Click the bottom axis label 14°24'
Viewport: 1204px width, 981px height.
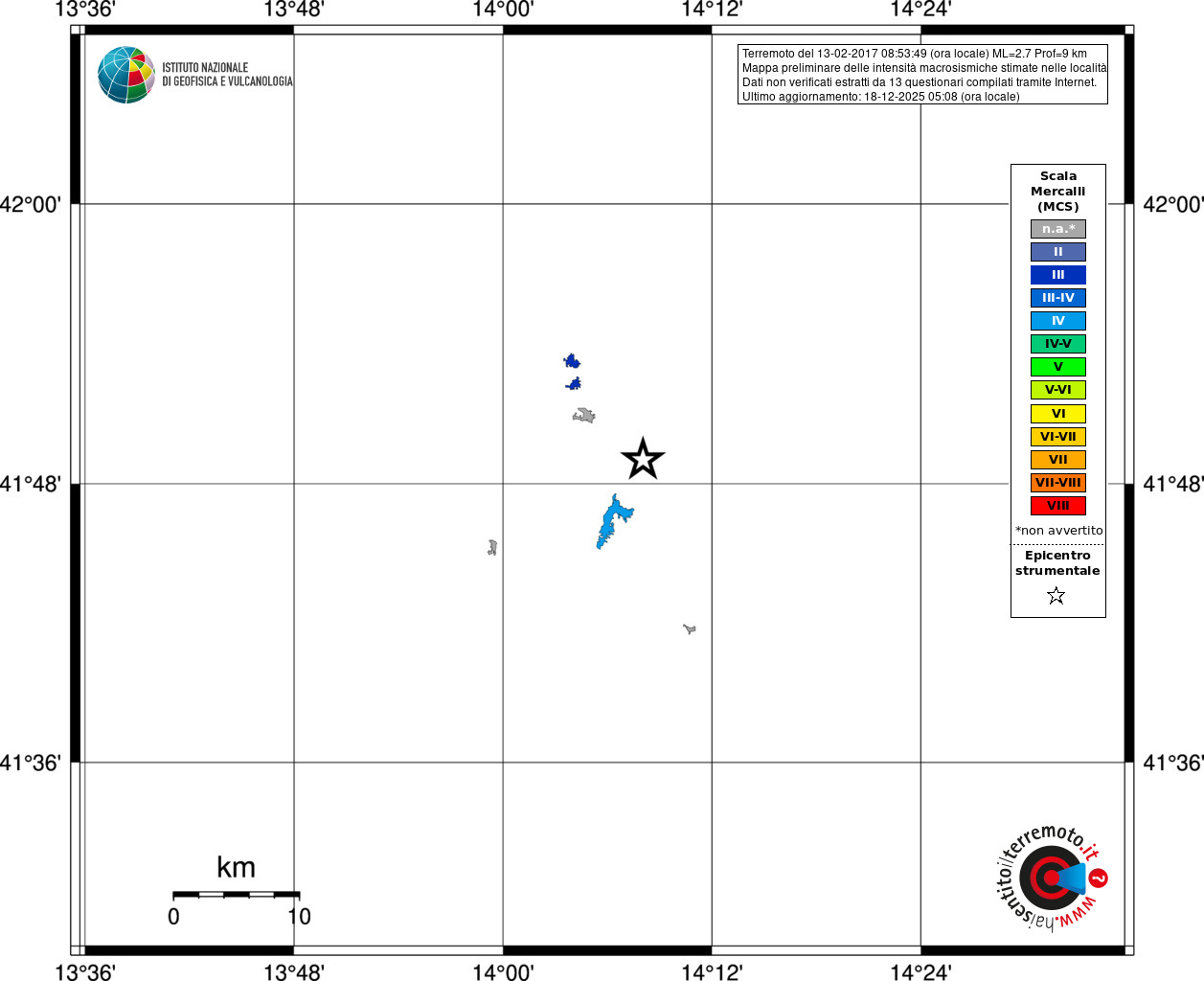point(920,972)
